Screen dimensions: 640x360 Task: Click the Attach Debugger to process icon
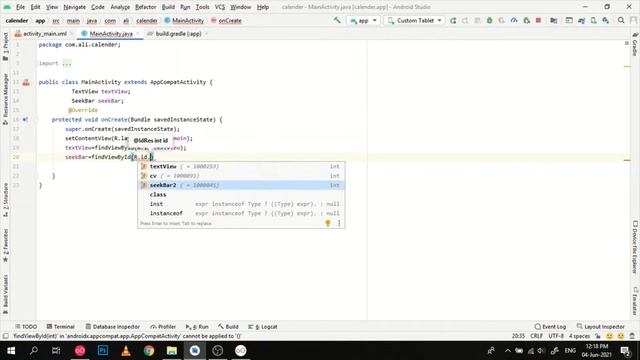(527, 20)
